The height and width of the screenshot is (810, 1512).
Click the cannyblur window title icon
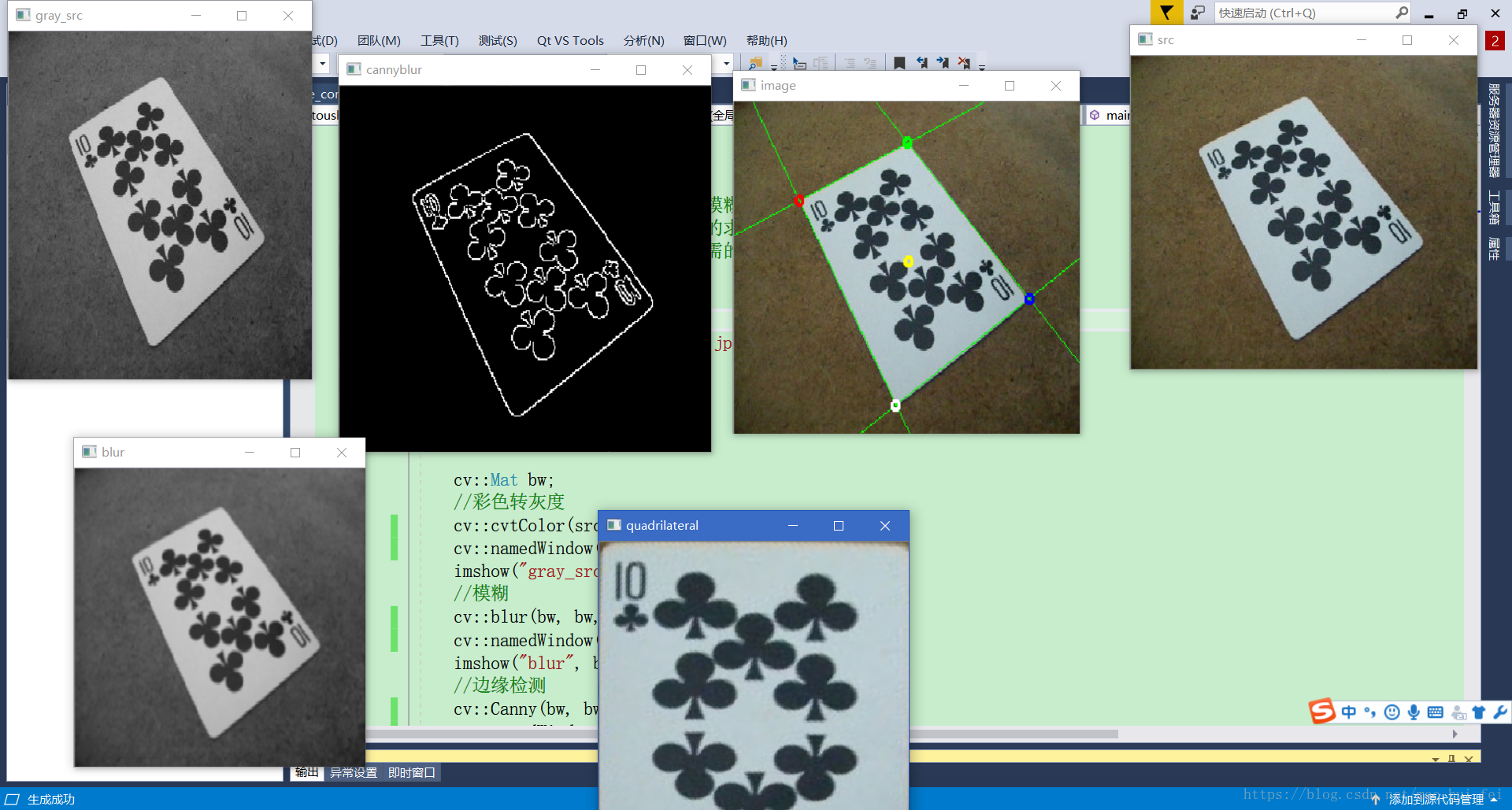[x=354, y=69]
